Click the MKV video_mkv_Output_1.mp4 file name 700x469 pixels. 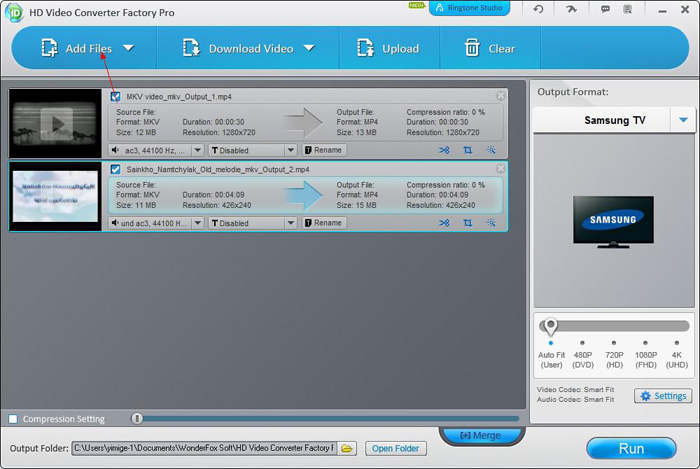(x=179, y=97)
